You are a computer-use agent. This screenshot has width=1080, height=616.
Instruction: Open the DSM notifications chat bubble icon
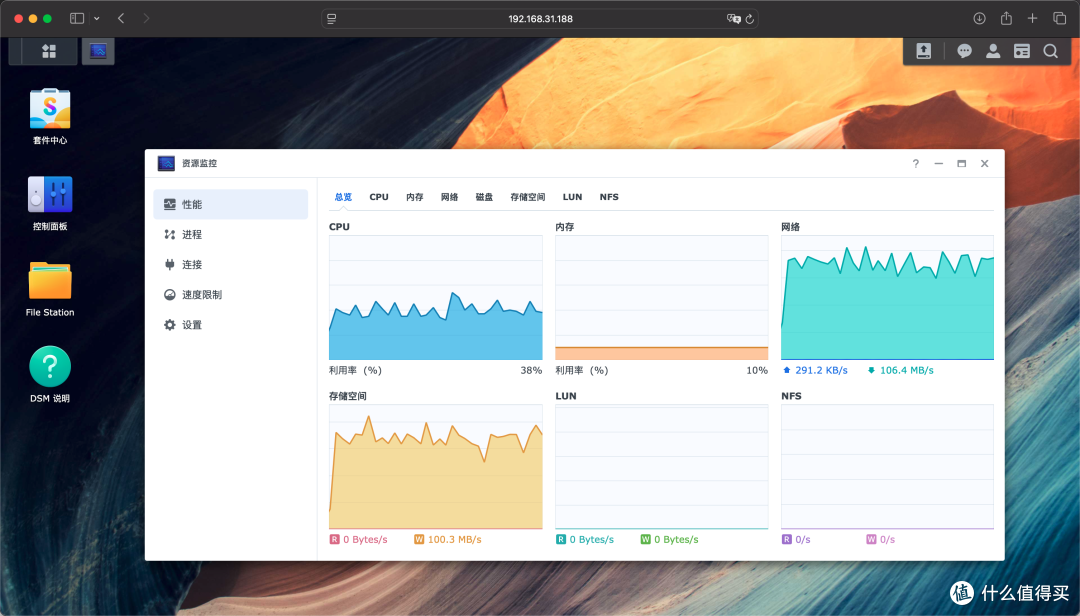point(964,51)
